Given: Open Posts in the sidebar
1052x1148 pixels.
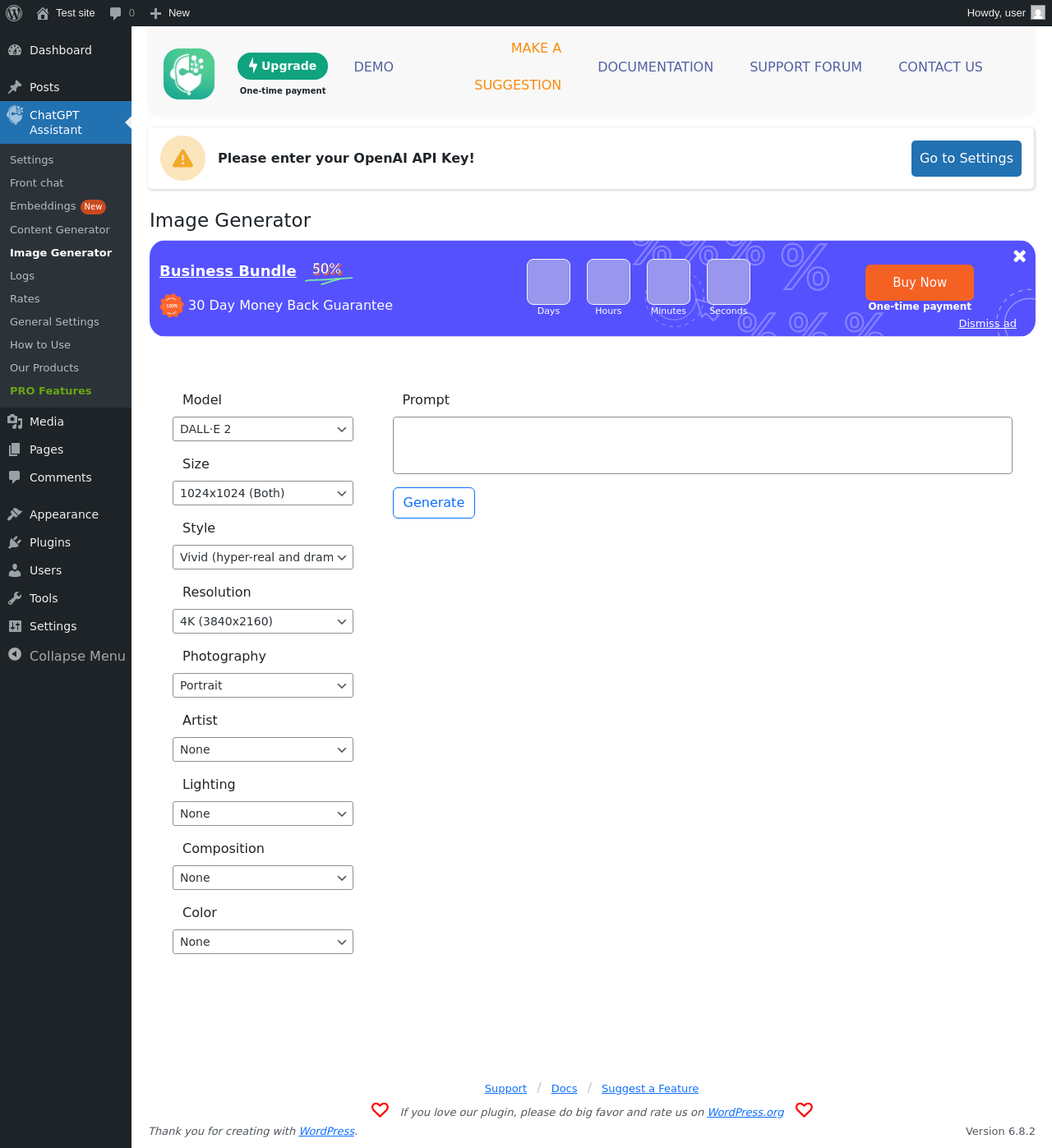Looking at the screenshot, I should (x=66, y=87).
